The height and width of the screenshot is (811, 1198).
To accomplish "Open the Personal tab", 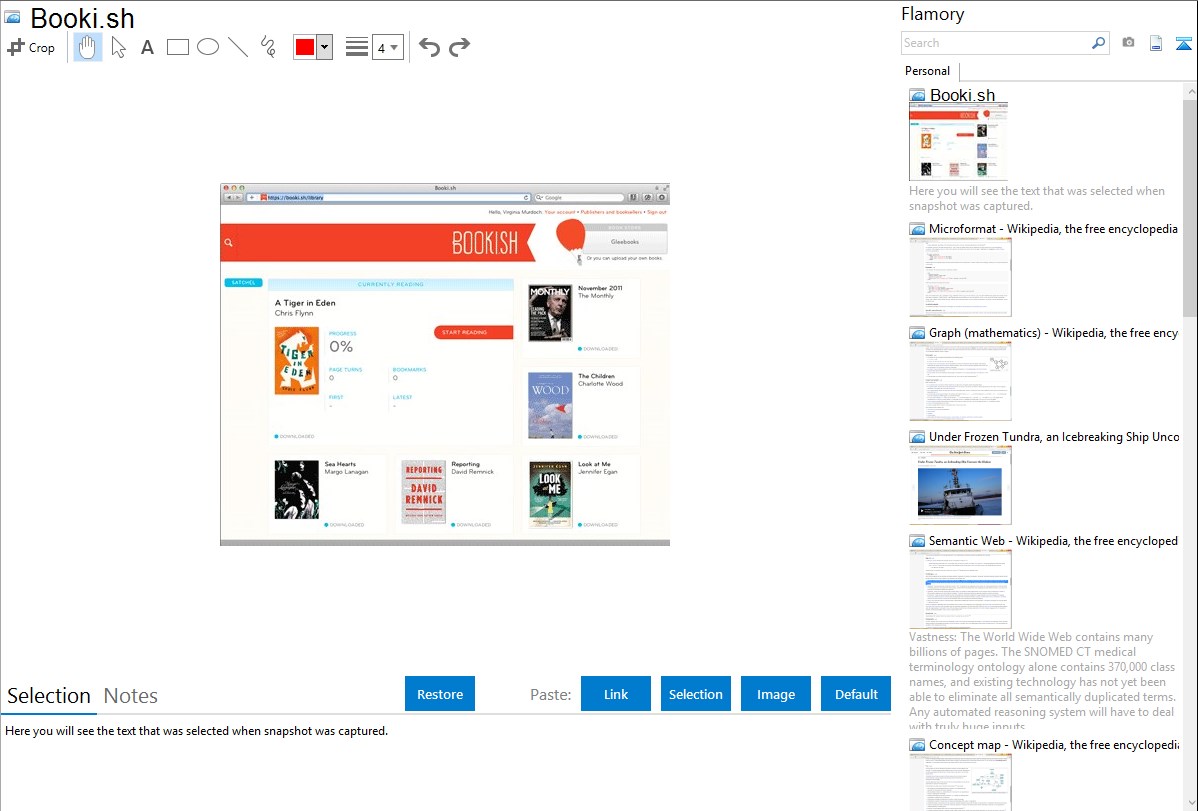I will (928, 71).
